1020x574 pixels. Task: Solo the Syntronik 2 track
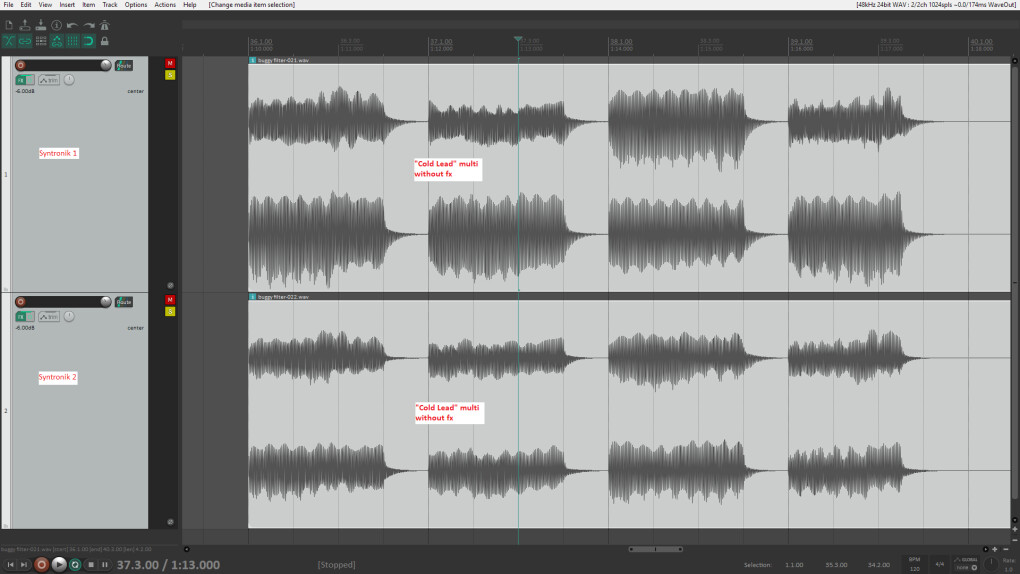point(170,312)
